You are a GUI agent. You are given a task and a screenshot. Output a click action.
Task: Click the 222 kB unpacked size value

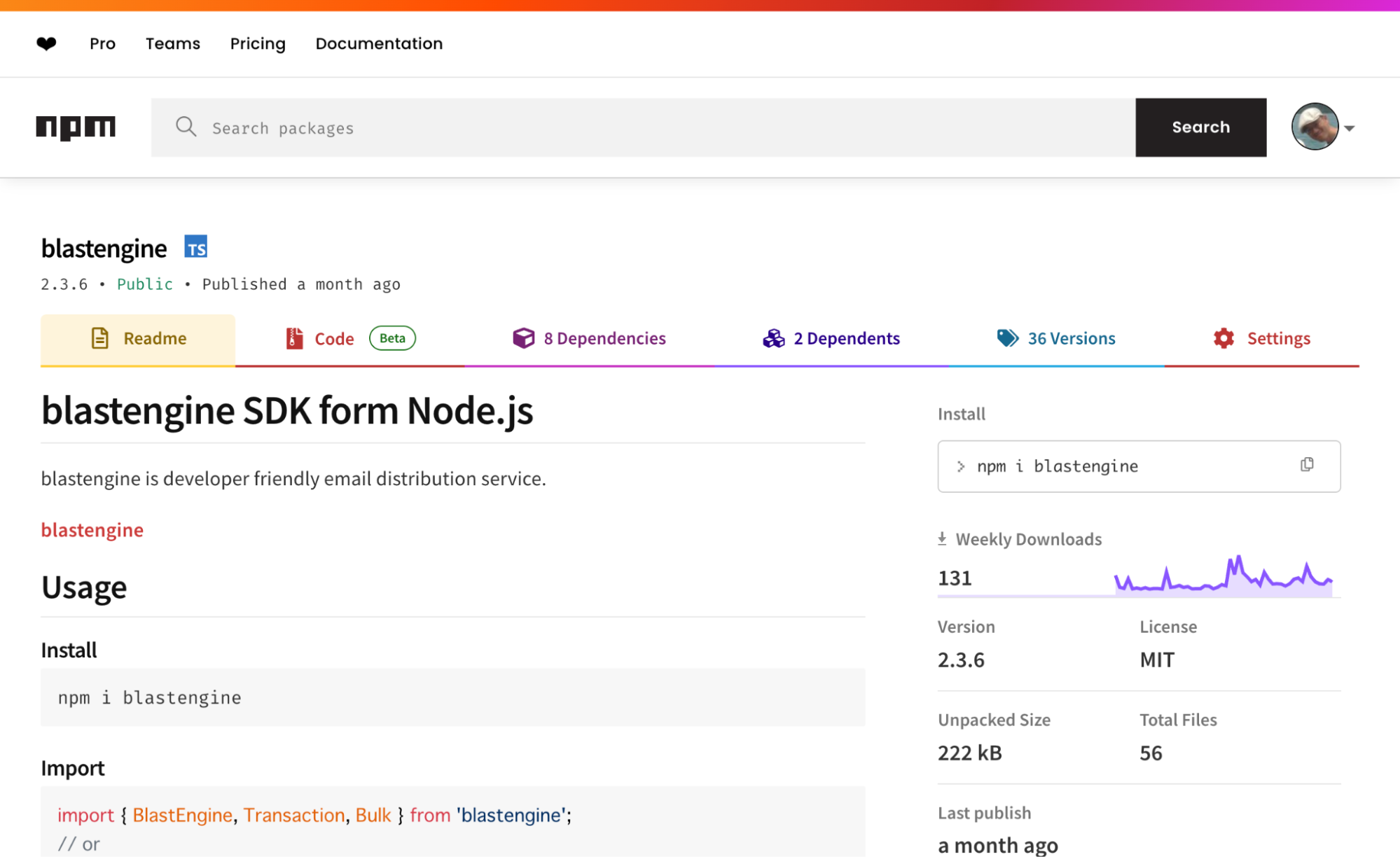click(970, 753)
